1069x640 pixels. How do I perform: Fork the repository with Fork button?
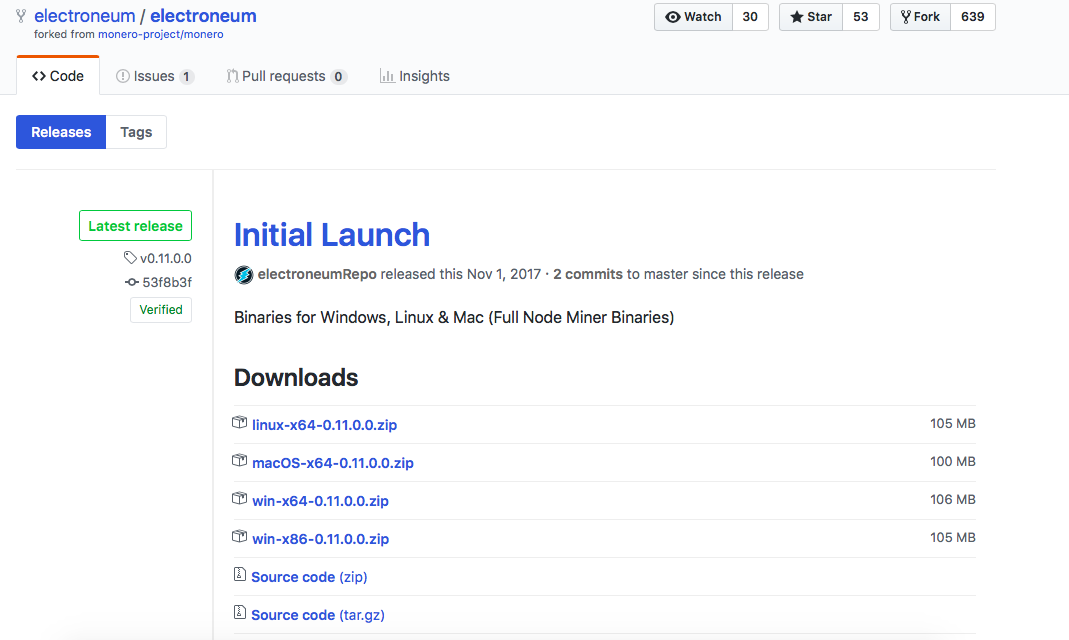pyautogui.click(x=920, y=17)
